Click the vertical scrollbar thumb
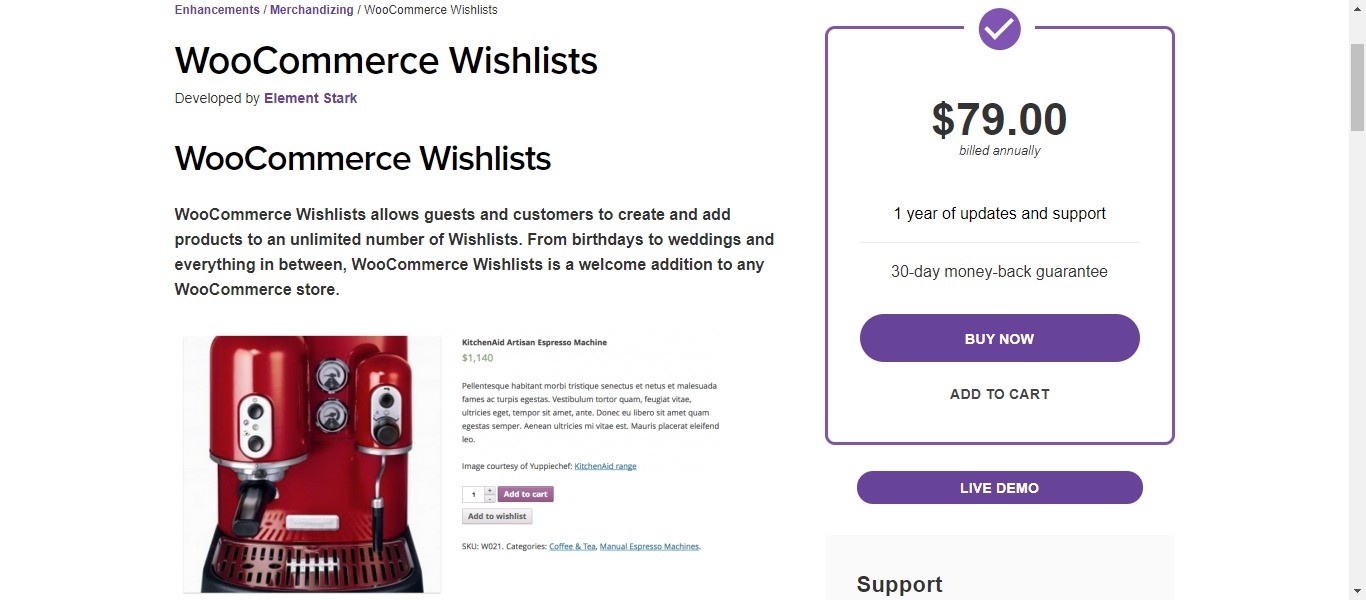Screen dimensions: 1366x600 tap(1357, 88)
